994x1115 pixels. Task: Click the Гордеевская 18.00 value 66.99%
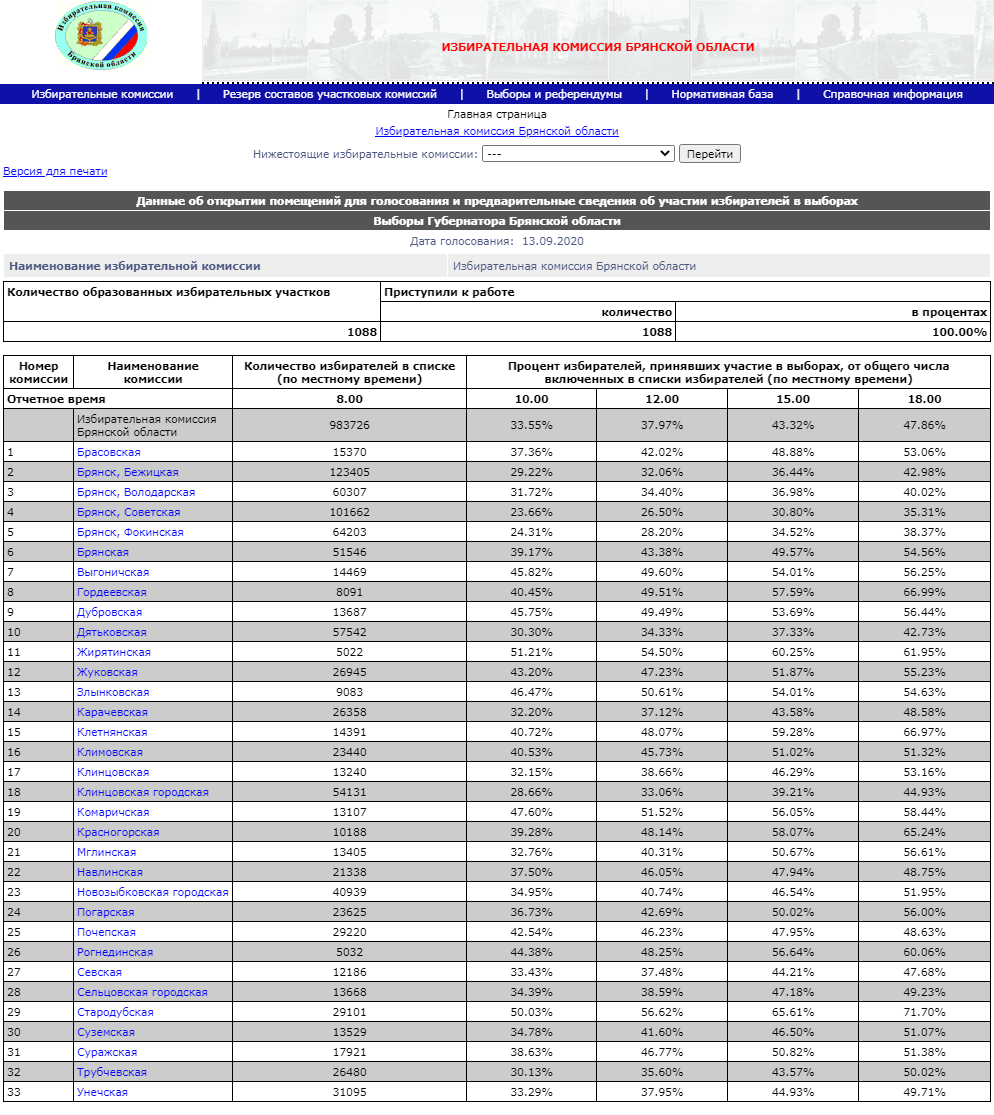[x=924, y=592]
